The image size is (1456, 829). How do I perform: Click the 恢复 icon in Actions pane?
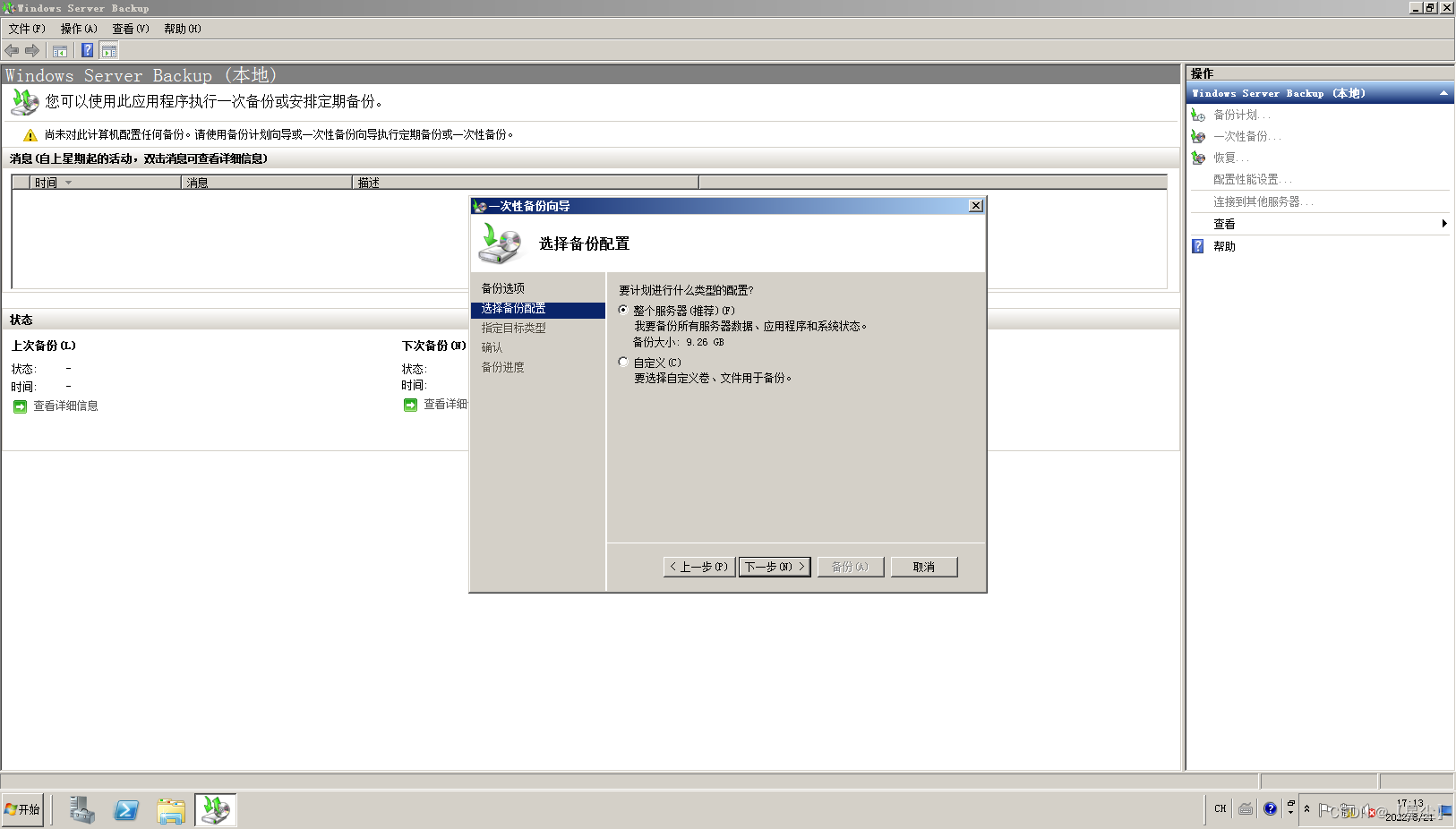click(x=1198, y=158)
